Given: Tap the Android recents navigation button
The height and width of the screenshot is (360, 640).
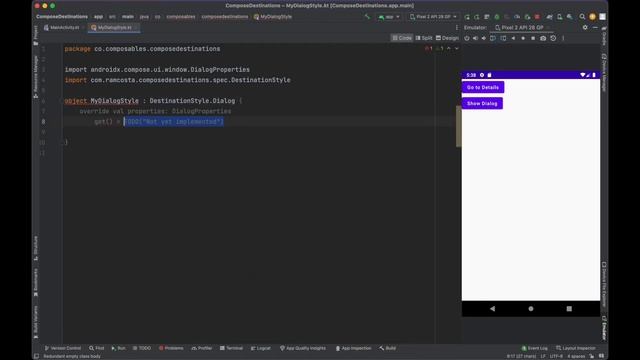Looking at the screenshot, I should 569,309.
